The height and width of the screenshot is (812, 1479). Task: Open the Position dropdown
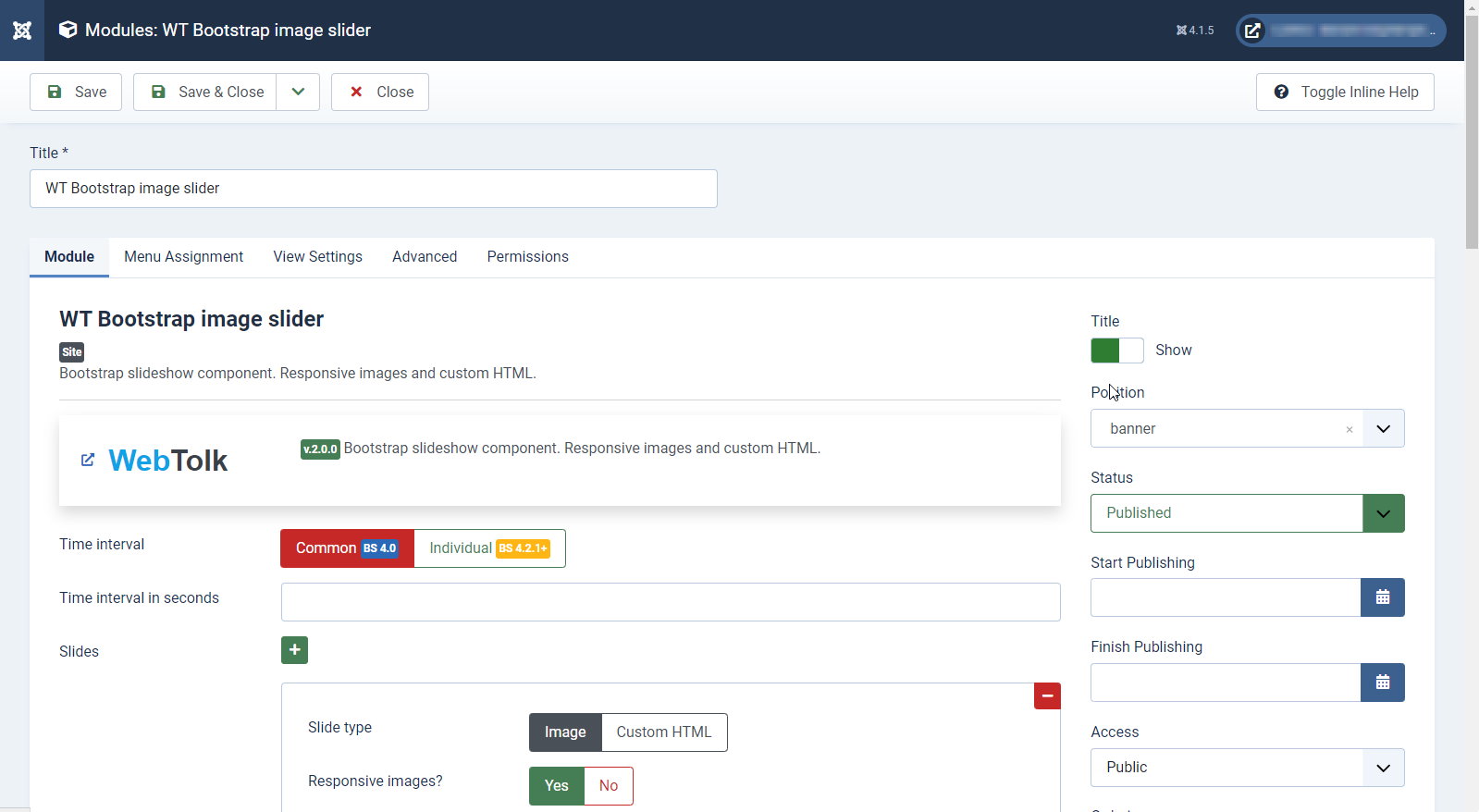(x=1383, y=428)
